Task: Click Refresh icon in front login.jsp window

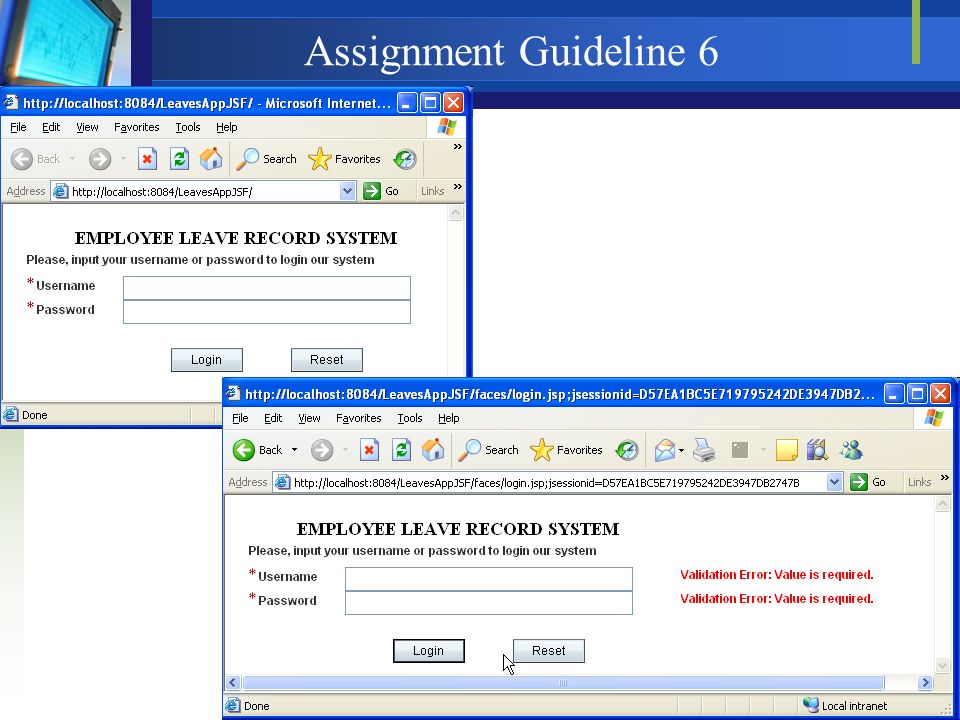Action: point(401,450)
